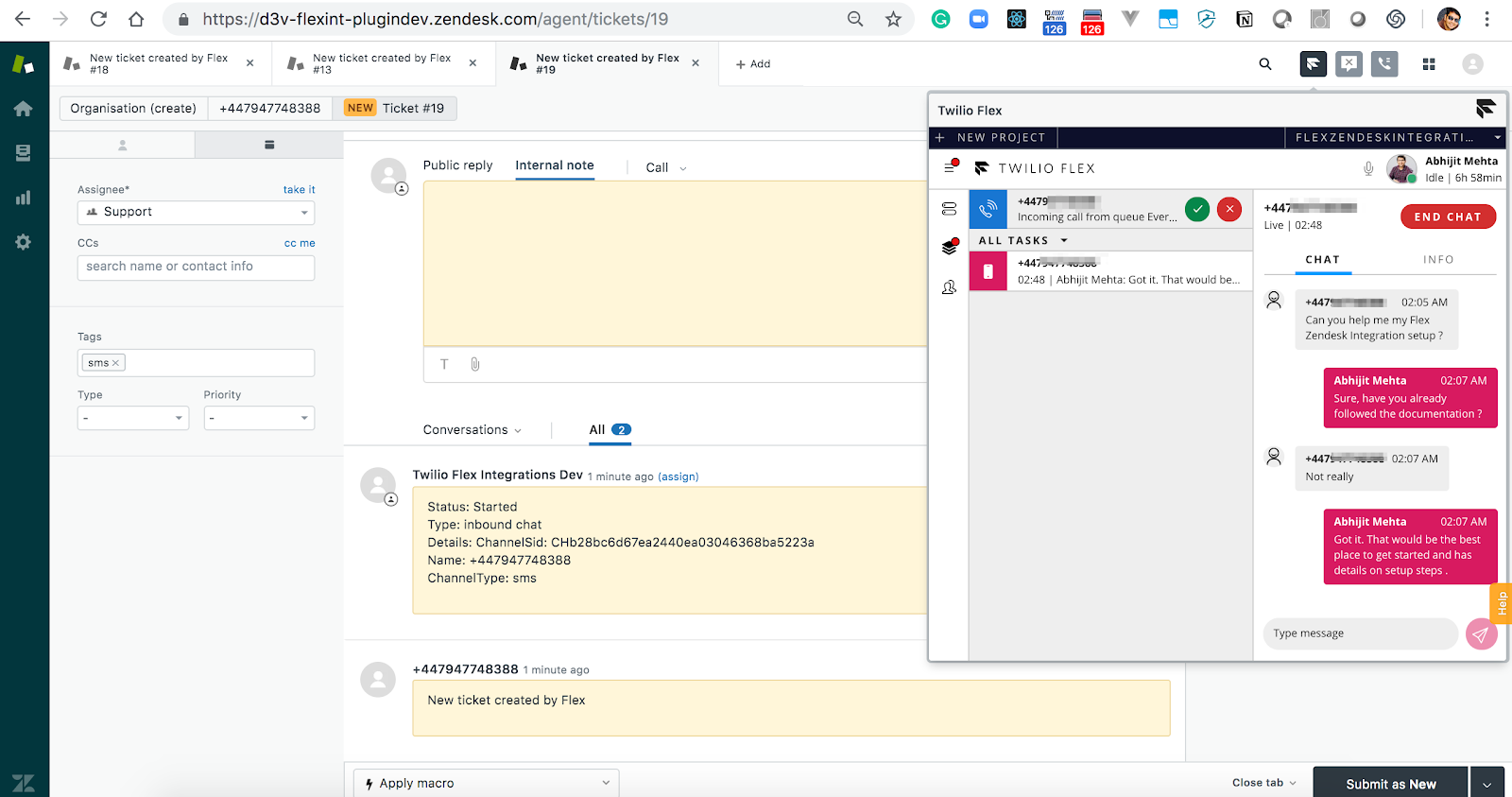
Task: Expand the Call dropdown
Action: point(666,167)
